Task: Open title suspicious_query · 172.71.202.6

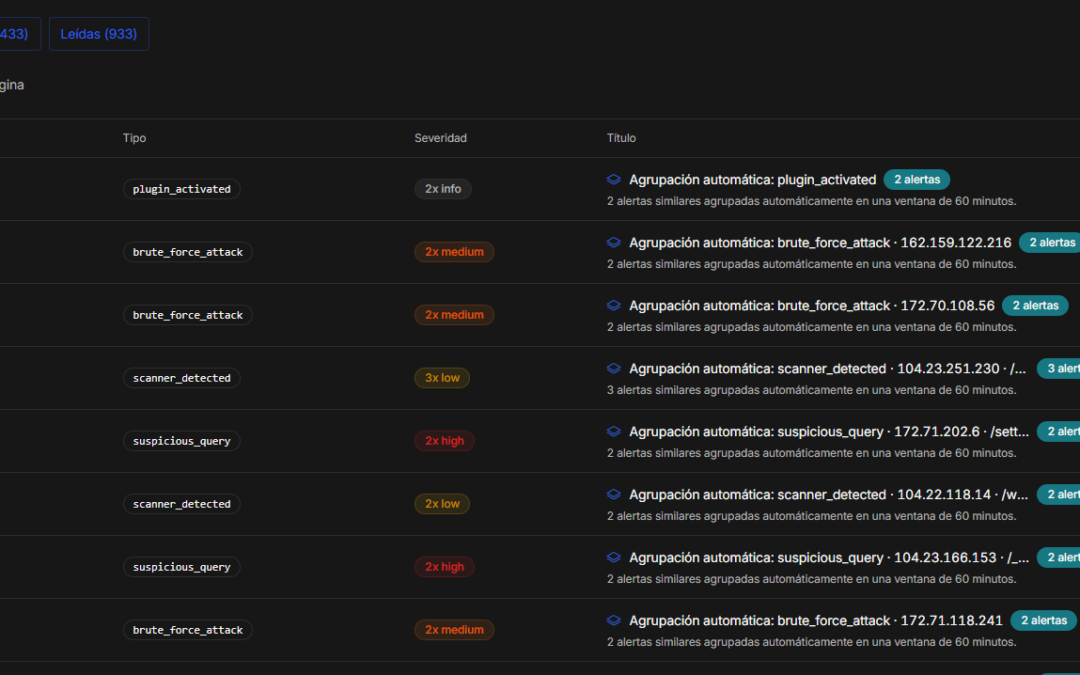Action: click(x=829, y=432)
